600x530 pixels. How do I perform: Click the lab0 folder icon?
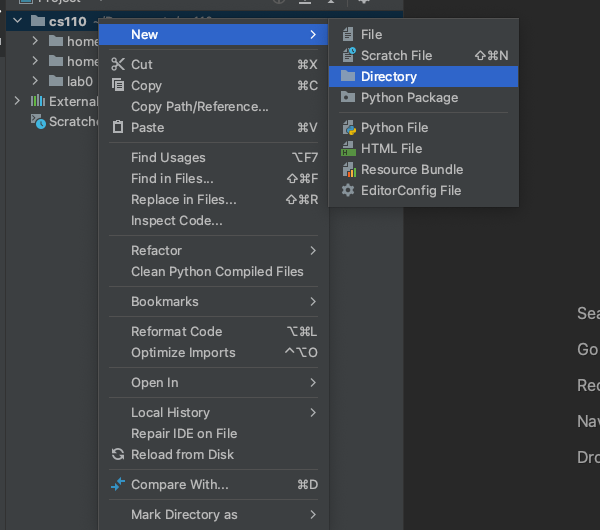pyautogui.click(x=56, y=81)
